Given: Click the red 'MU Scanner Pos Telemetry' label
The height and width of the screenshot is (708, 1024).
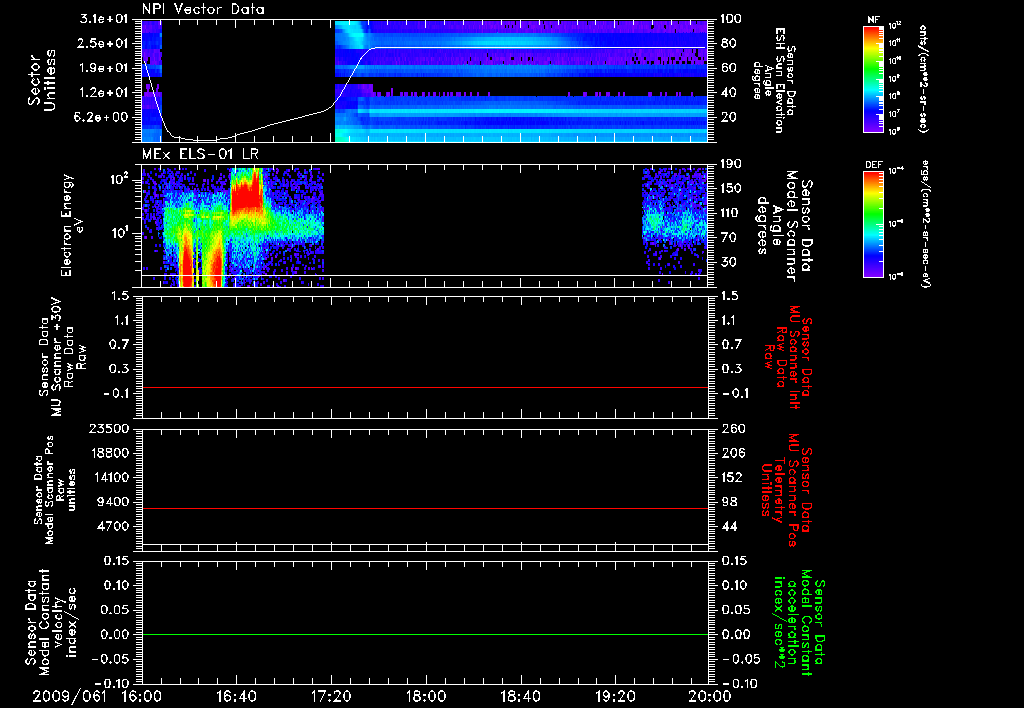Looking at the screenshot, I should click(786, 490).
